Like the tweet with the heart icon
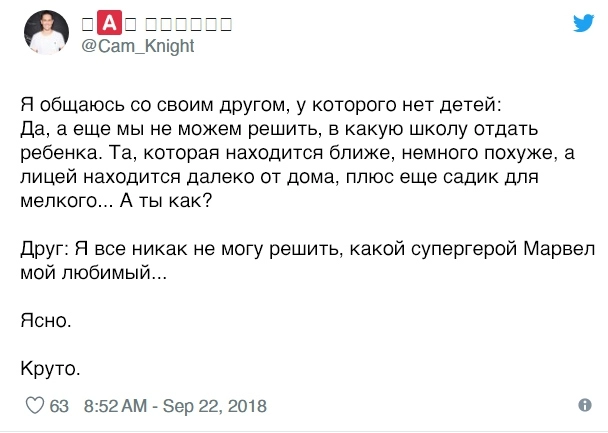The image size is (608, 433). 33,407
